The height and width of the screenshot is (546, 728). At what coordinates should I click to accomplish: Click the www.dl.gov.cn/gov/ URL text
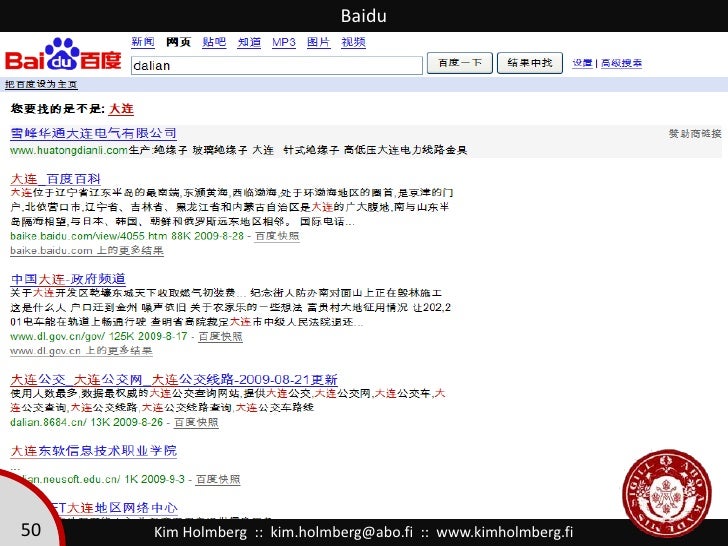pos(58,336)
